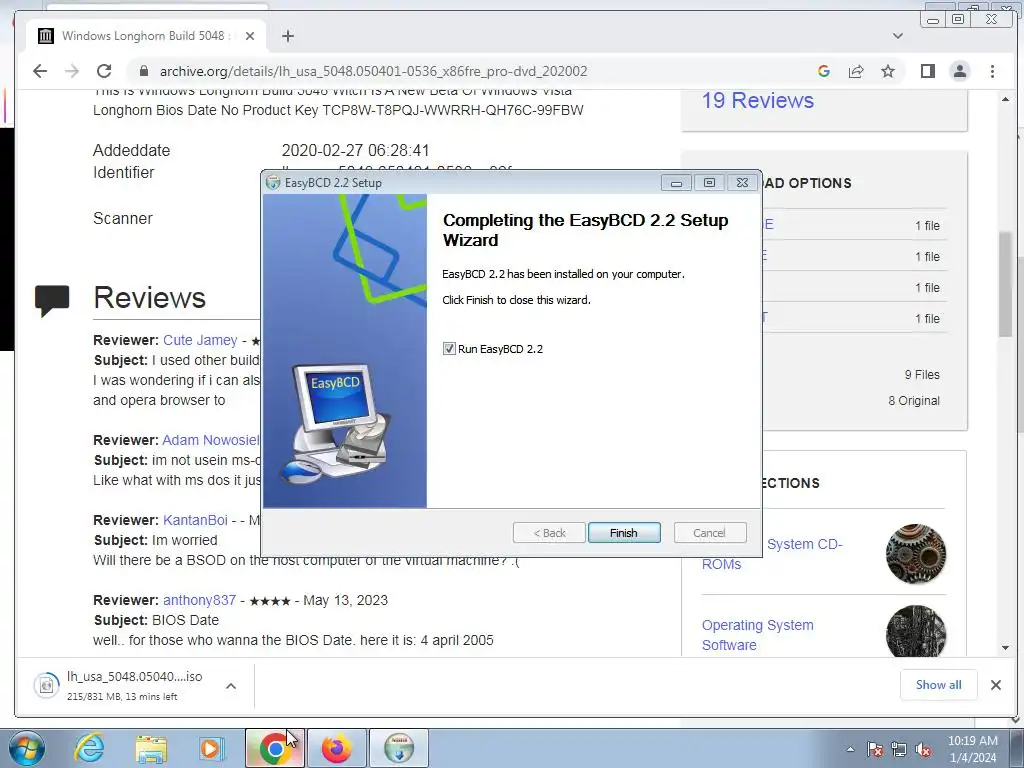1024x768 pixels.
Task: Close the Windows Longhorn Build 5048 tab
Action: point(249,36)
